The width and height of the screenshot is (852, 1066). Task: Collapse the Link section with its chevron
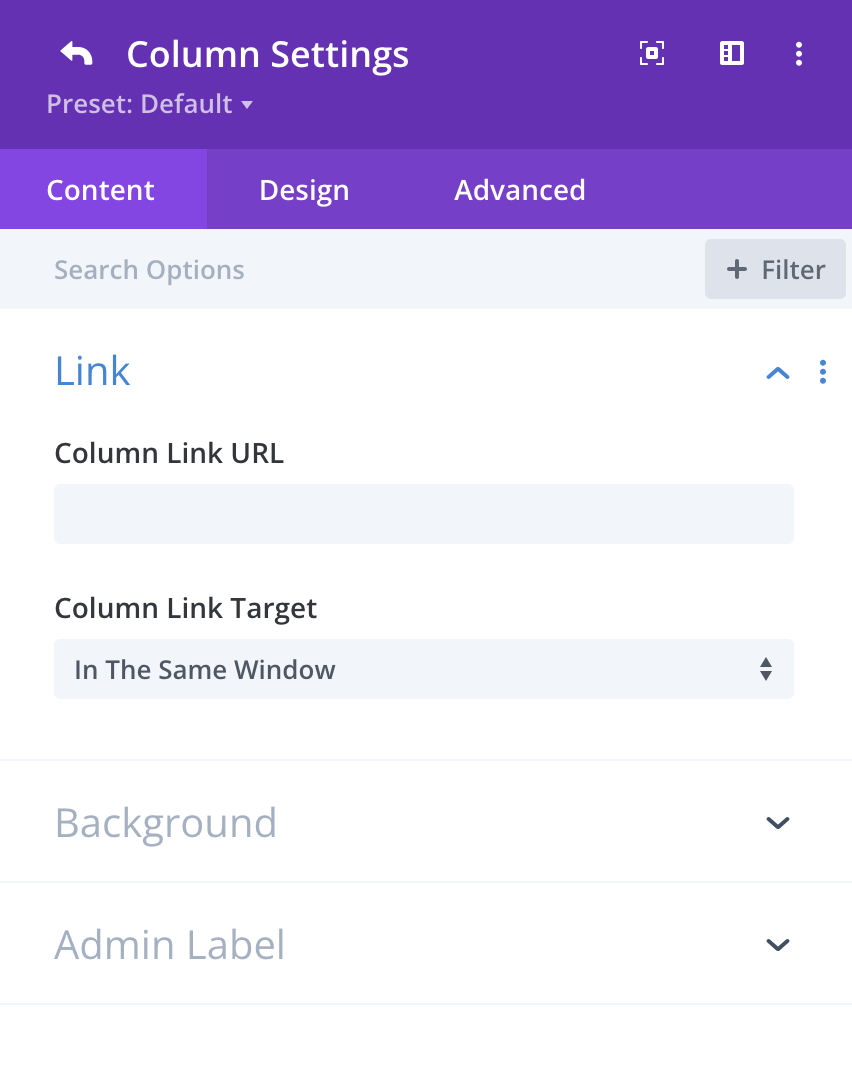pyautogui.click(x=777, y=373)
